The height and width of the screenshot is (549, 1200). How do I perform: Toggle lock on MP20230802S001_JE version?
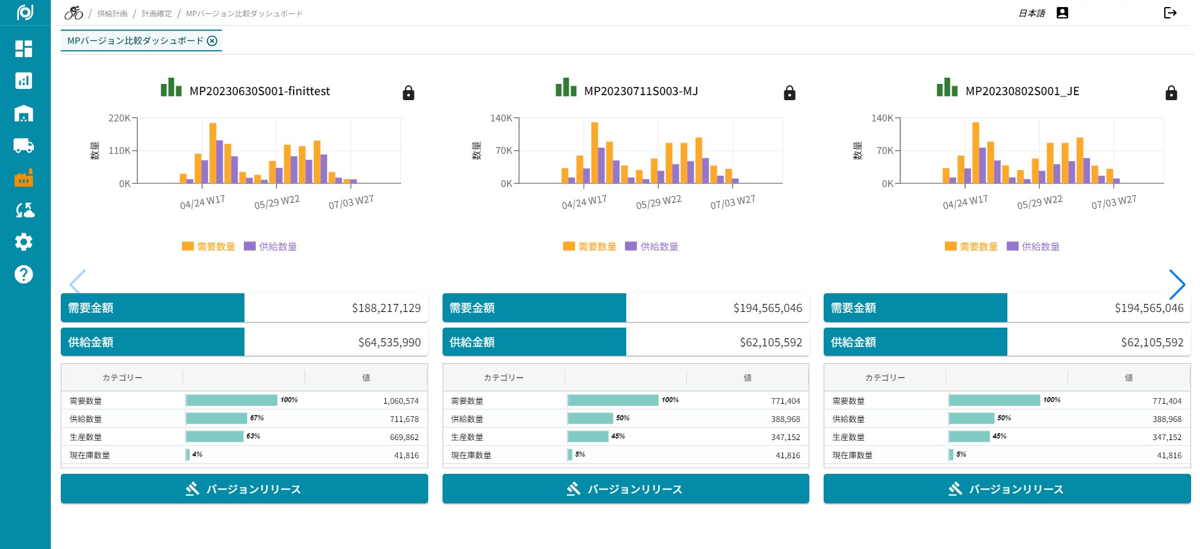coord(1171,93)
